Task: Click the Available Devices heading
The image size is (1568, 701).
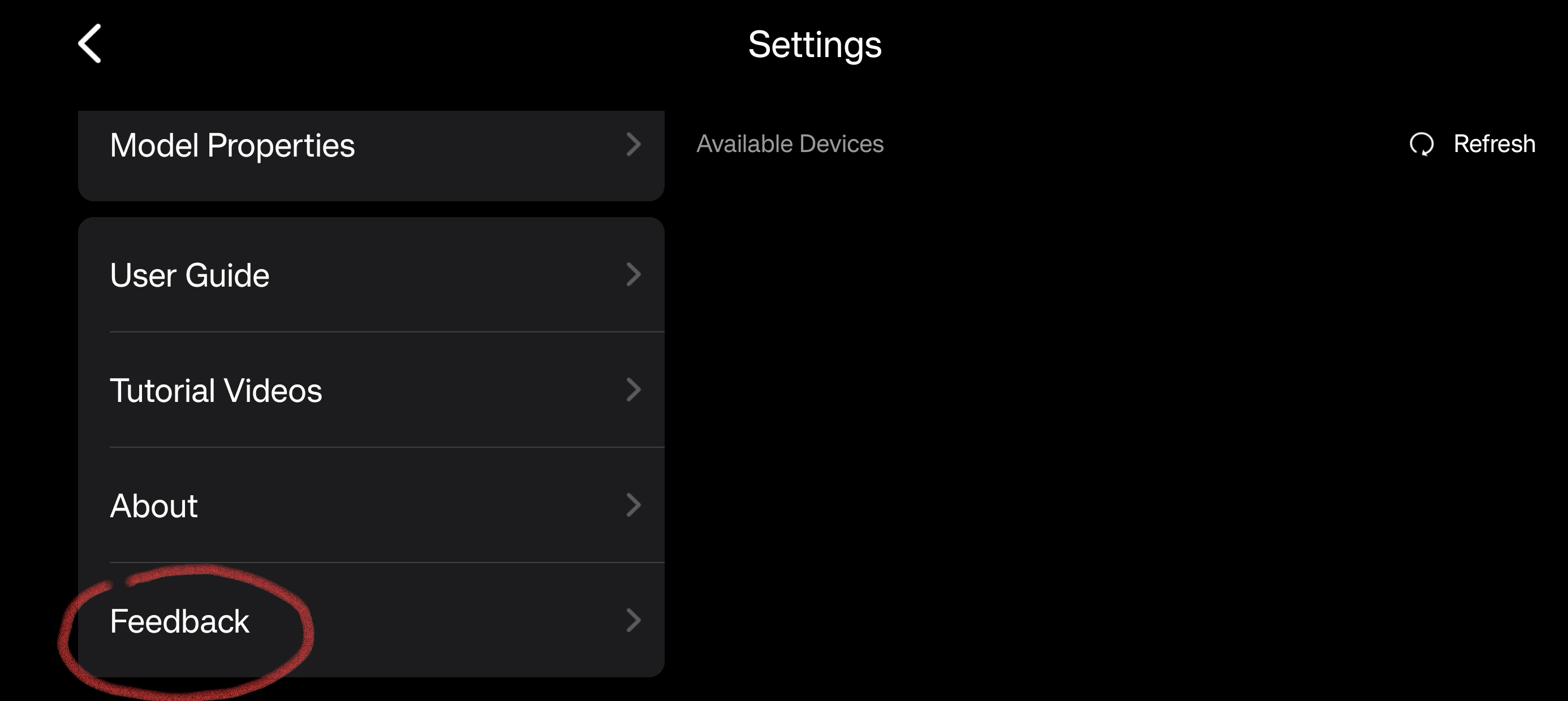Action: point(790,144)
